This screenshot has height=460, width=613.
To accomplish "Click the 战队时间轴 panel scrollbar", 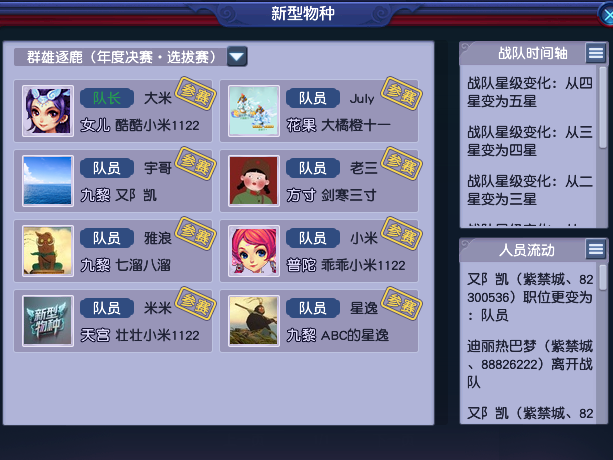I will [602, 147].
